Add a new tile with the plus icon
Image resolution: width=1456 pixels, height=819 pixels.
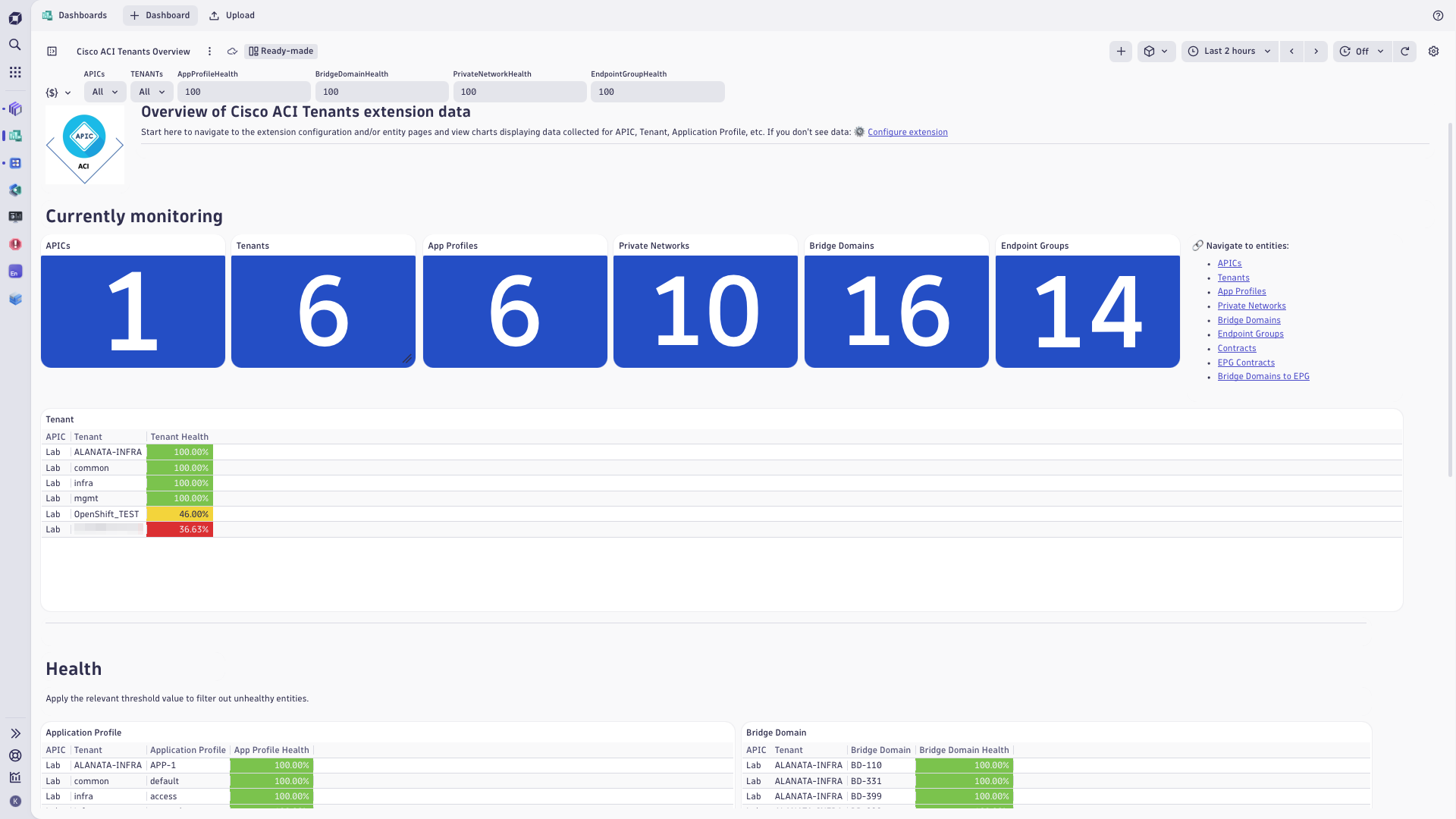(x=1120, y=51)
